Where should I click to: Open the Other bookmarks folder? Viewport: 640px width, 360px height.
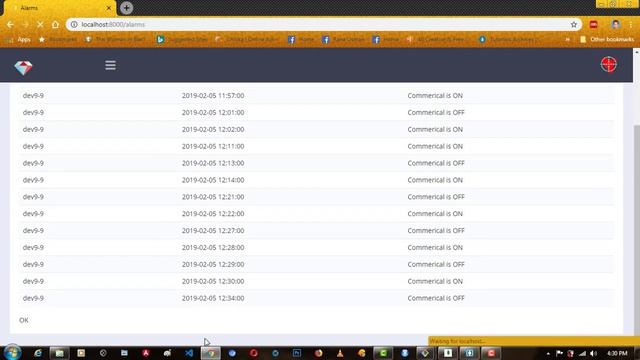(x=607, y=40)
